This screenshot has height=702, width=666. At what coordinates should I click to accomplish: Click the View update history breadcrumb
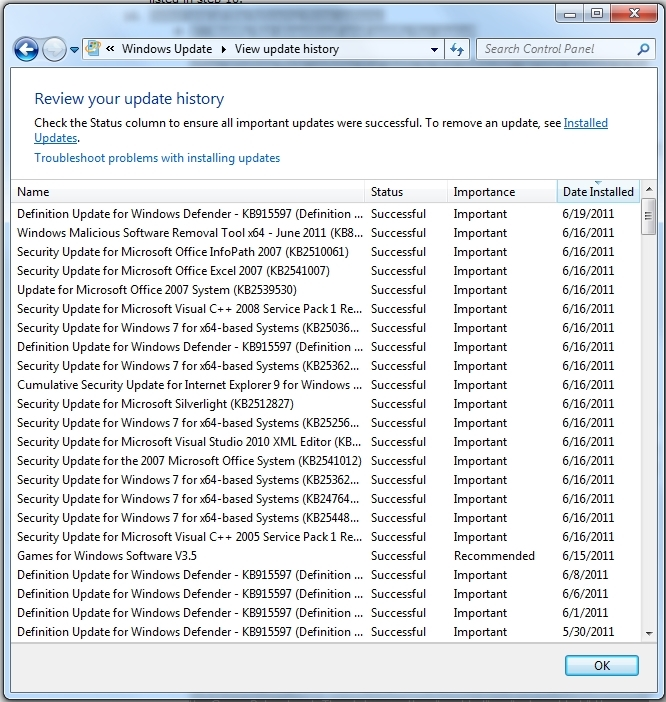[287, 49]
